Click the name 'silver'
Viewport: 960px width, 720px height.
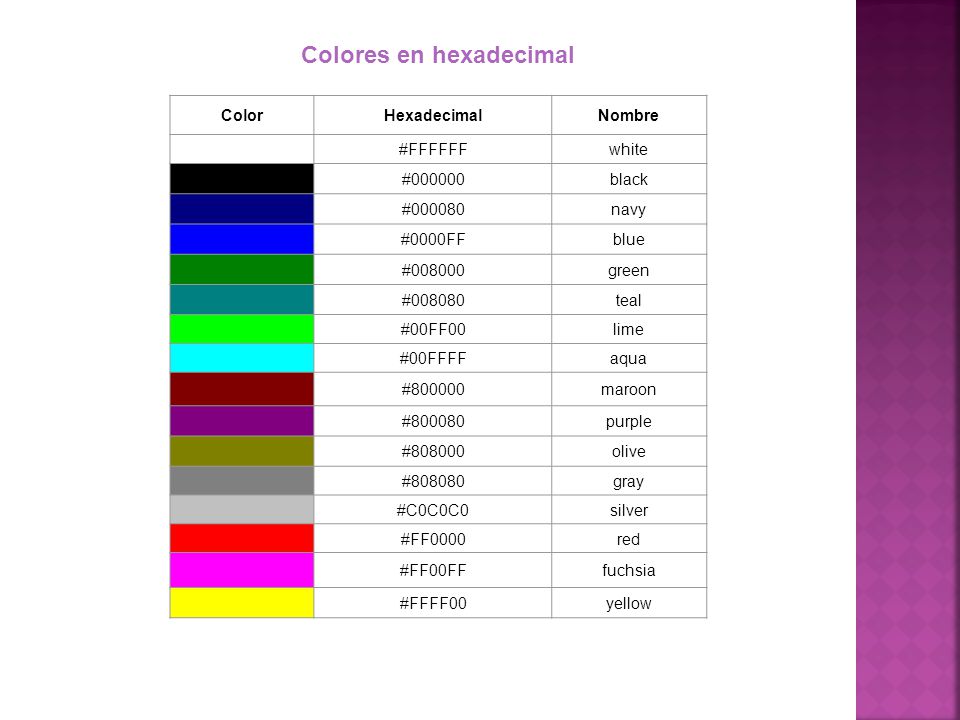tap(628, 510)
